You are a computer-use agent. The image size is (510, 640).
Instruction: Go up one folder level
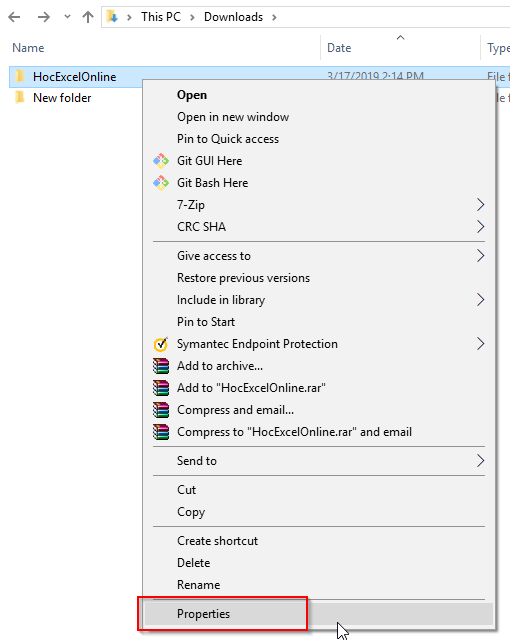pos(88,17)
